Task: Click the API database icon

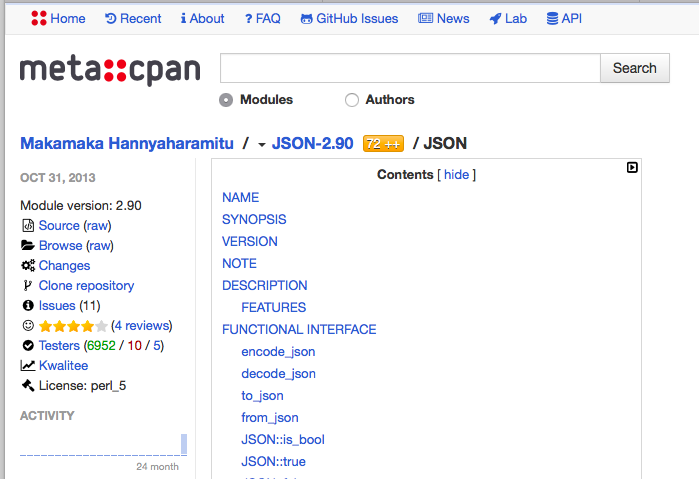Action: tap(552, 18)
